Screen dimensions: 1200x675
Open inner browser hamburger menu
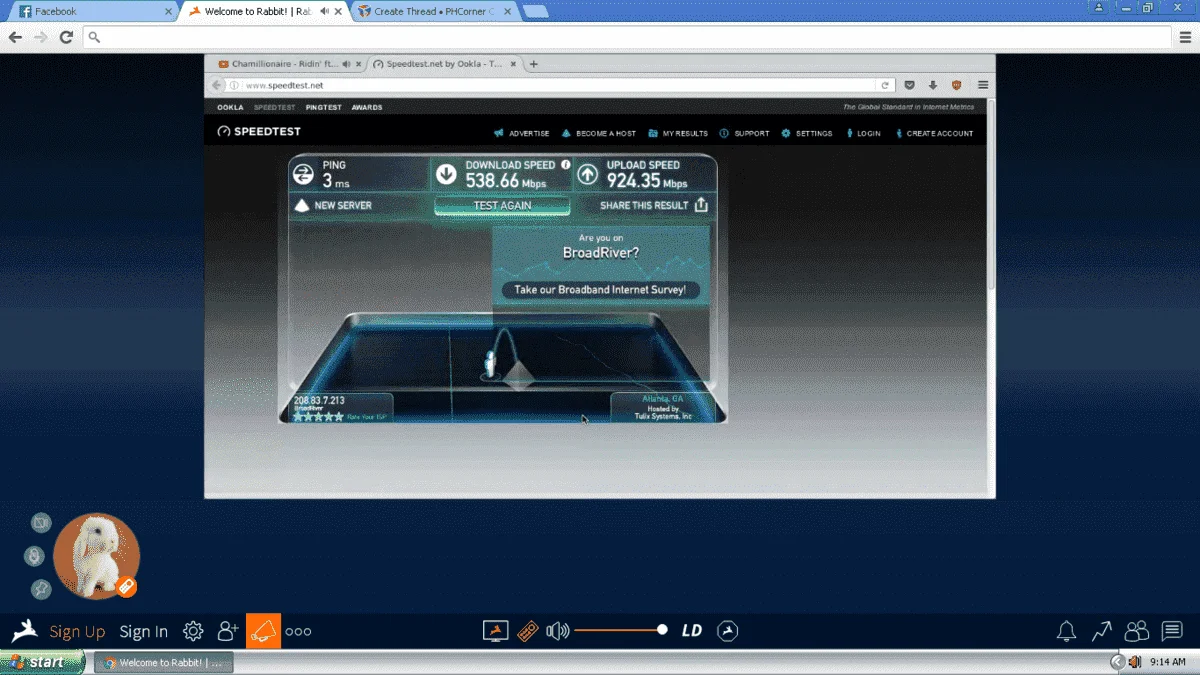click(983, 85)
